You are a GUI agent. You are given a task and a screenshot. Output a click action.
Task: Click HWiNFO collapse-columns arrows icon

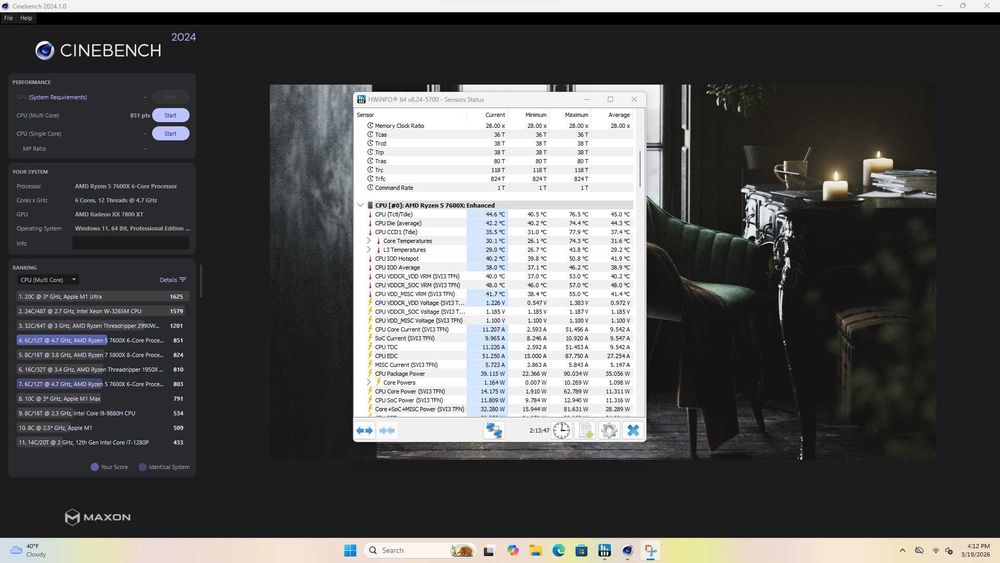tap(386, 430)
